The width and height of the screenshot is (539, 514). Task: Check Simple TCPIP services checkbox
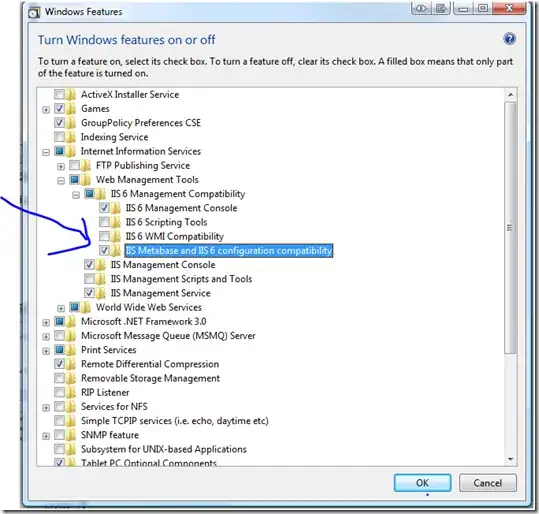click(59, 420)
